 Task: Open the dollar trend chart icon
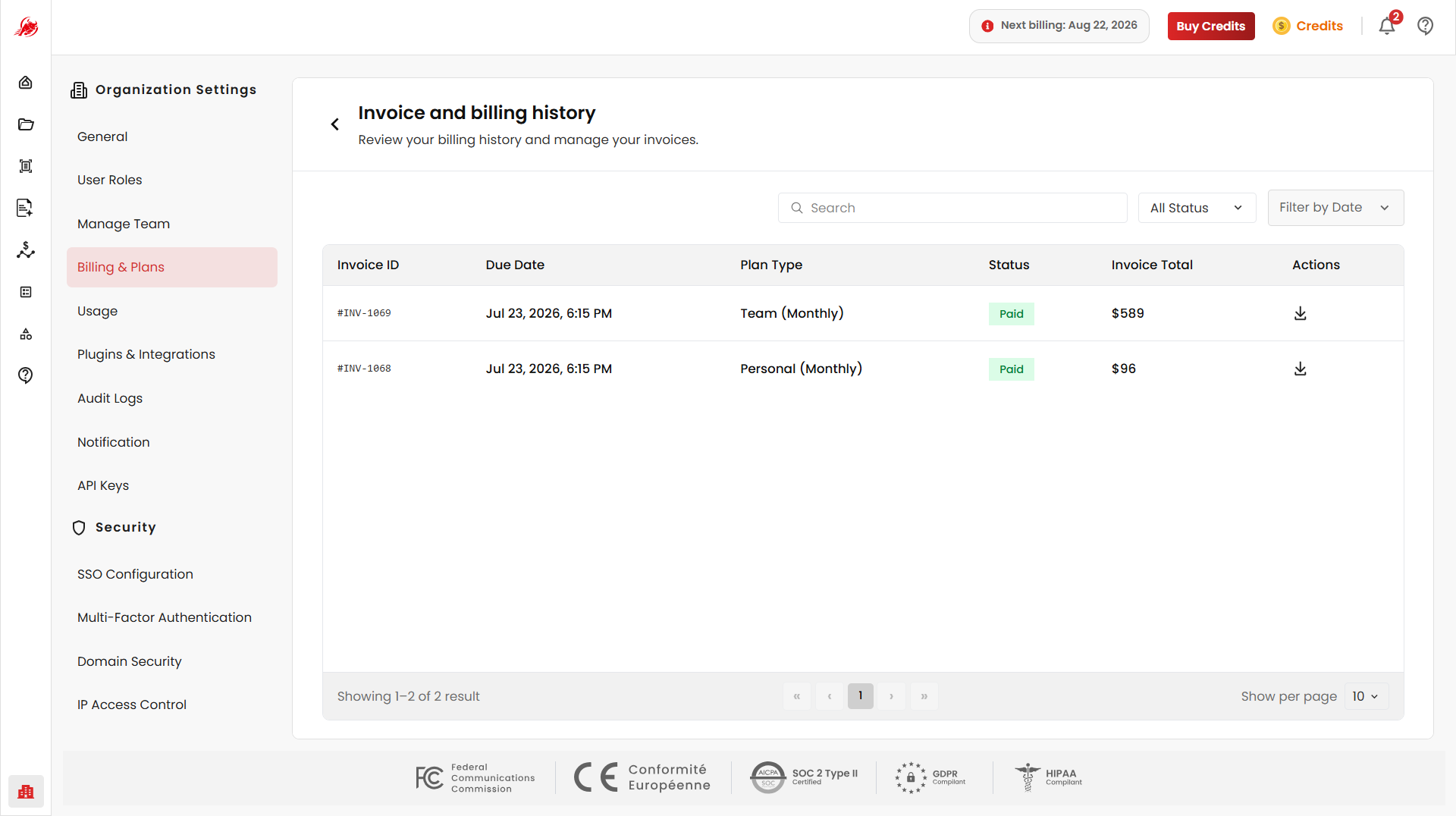click(x=26, y=250)
